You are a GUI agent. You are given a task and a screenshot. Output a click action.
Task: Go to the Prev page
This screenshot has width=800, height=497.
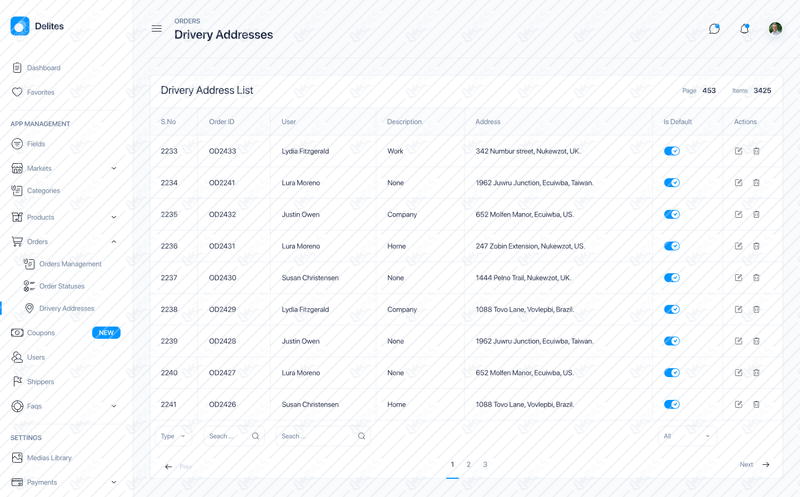point(178,466)
